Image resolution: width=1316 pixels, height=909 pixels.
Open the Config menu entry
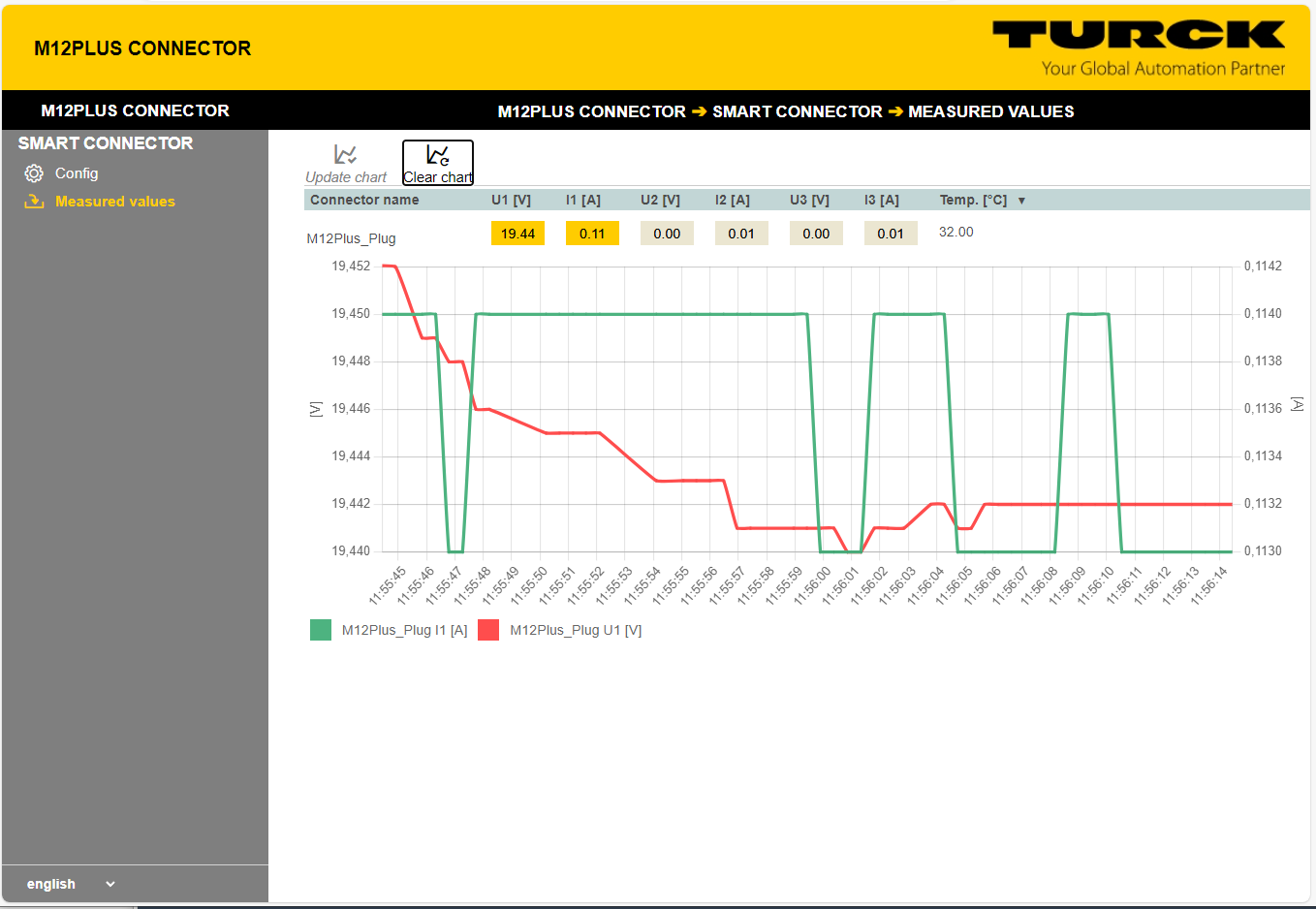pyautogui.click(x=77, y=173)
